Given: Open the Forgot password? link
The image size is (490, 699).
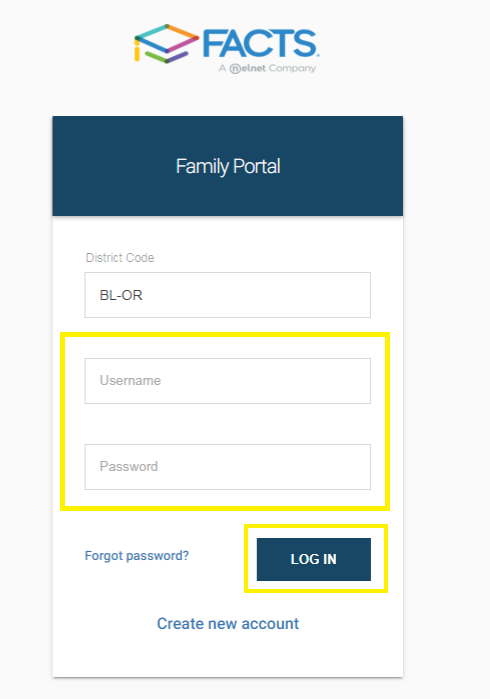Looking at the screenshot, I should [x=137, y=556].
